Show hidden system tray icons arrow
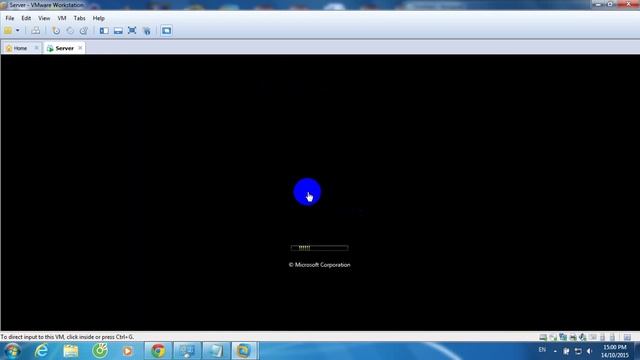 click(x=555, y=351)
